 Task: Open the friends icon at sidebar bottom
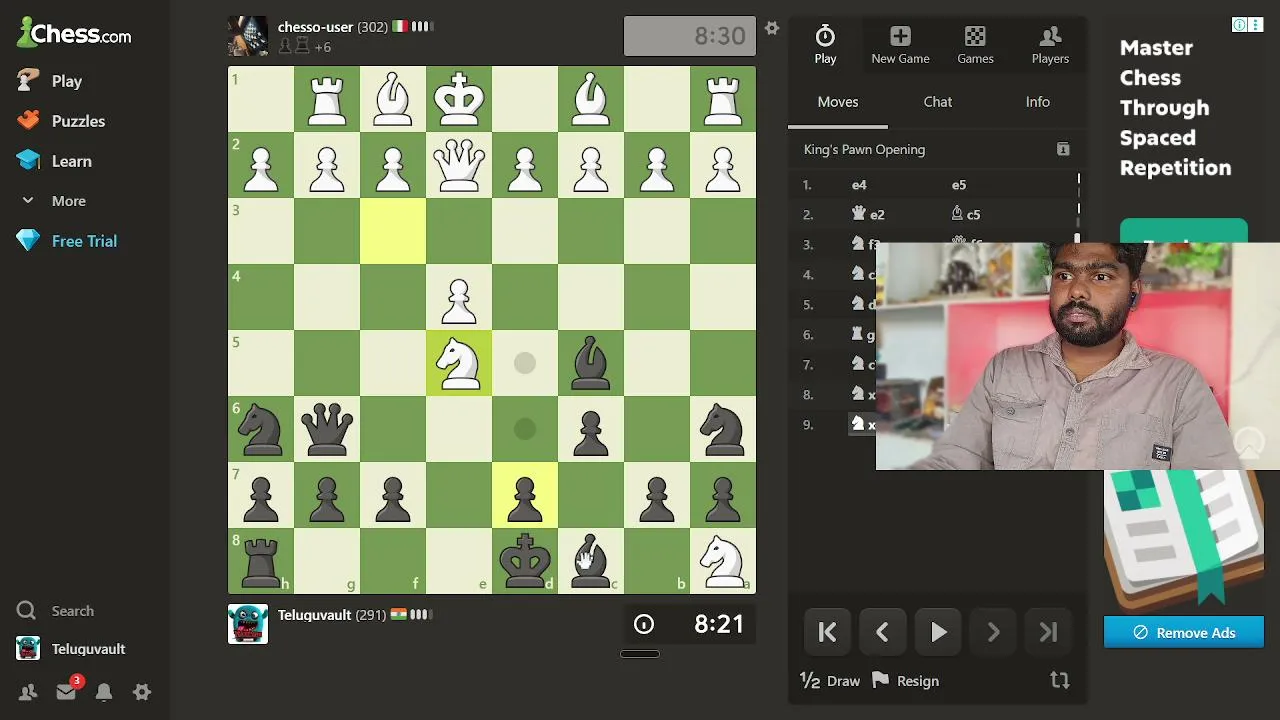point(28,692)
